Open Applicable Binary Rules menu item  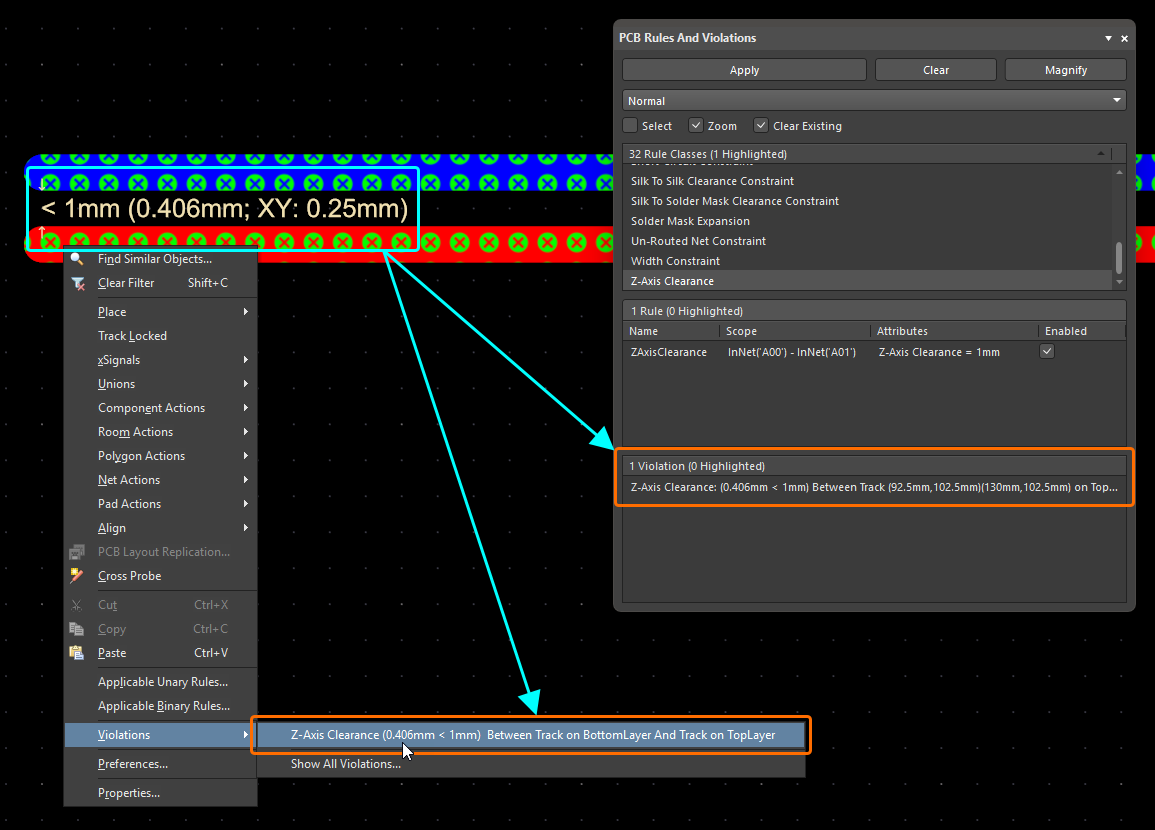(164, 706)
